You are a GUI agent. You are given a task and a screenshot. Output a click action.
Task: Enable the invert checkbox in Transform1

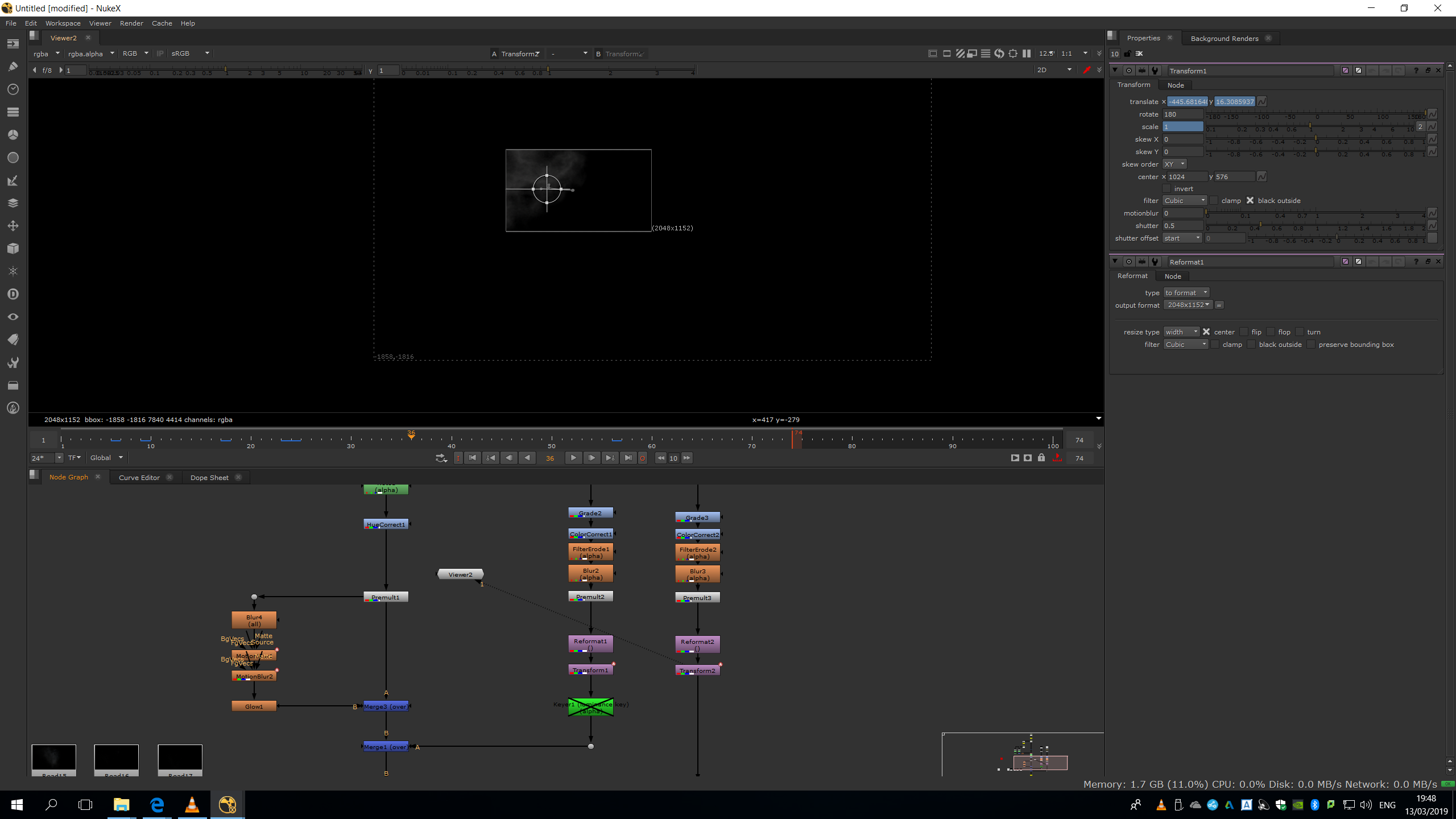click(x=1167, y=189)
